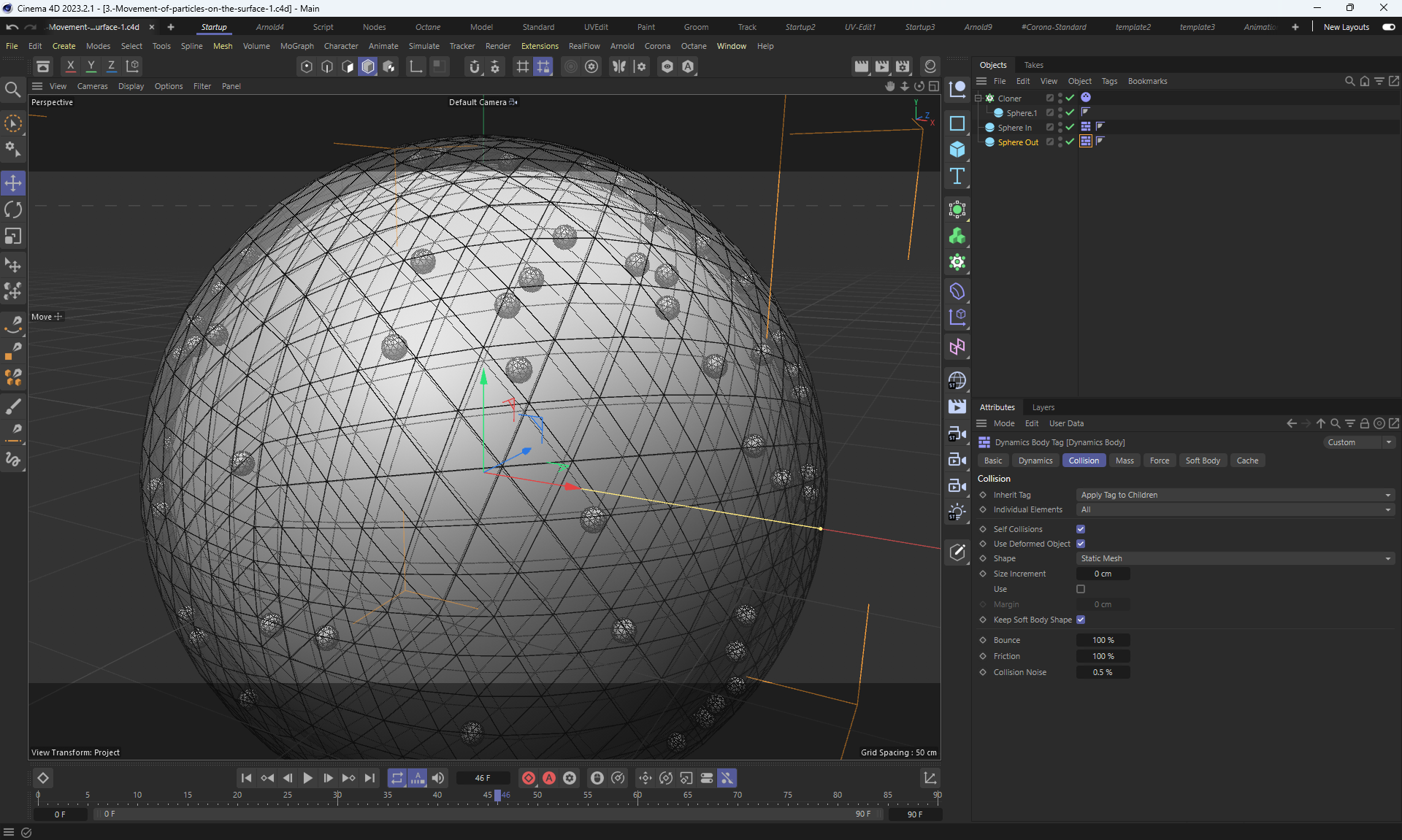
Task: Switch to the Takes panel tab
Action: (x=1033, y=65)
